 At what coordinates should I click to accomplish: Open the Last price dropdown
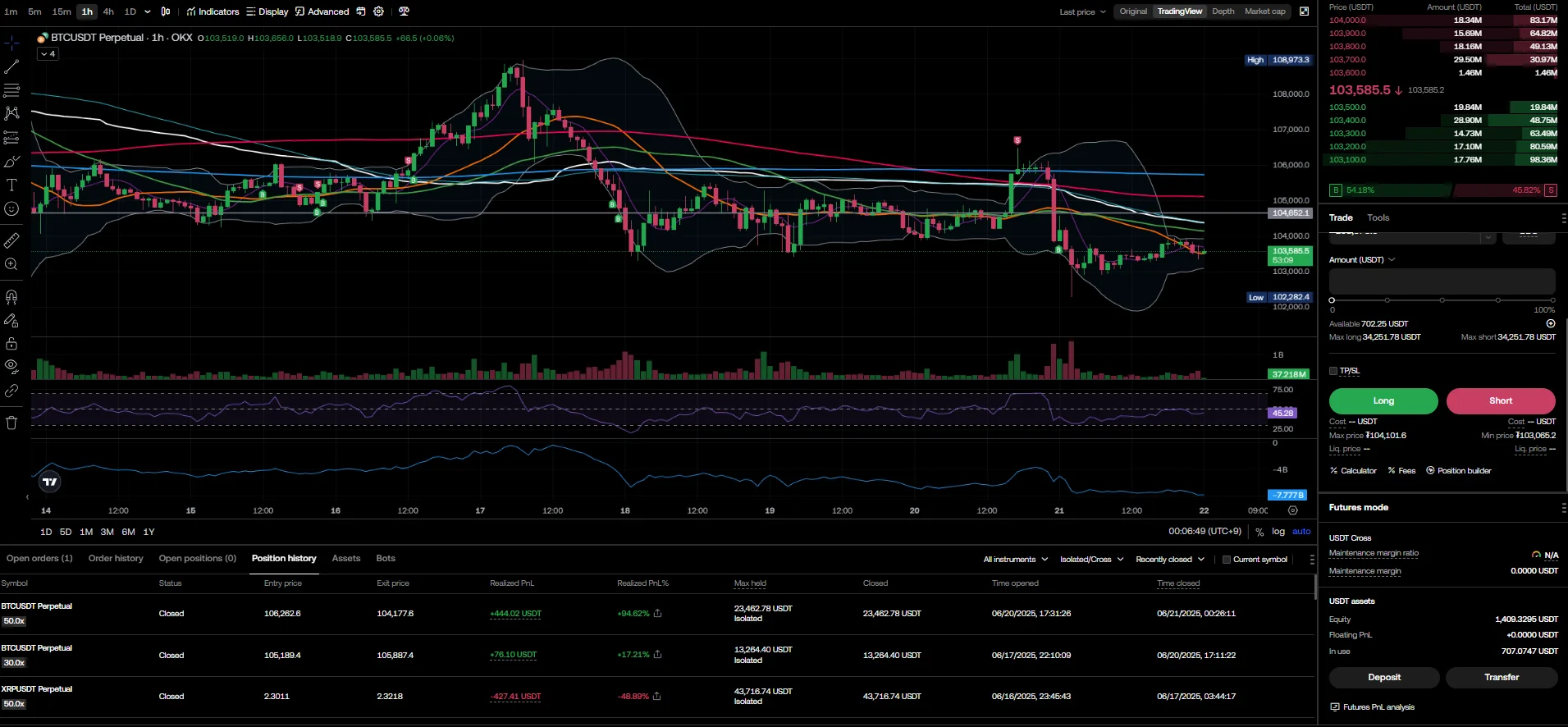pyautogui.click(x=1083, y=11)
